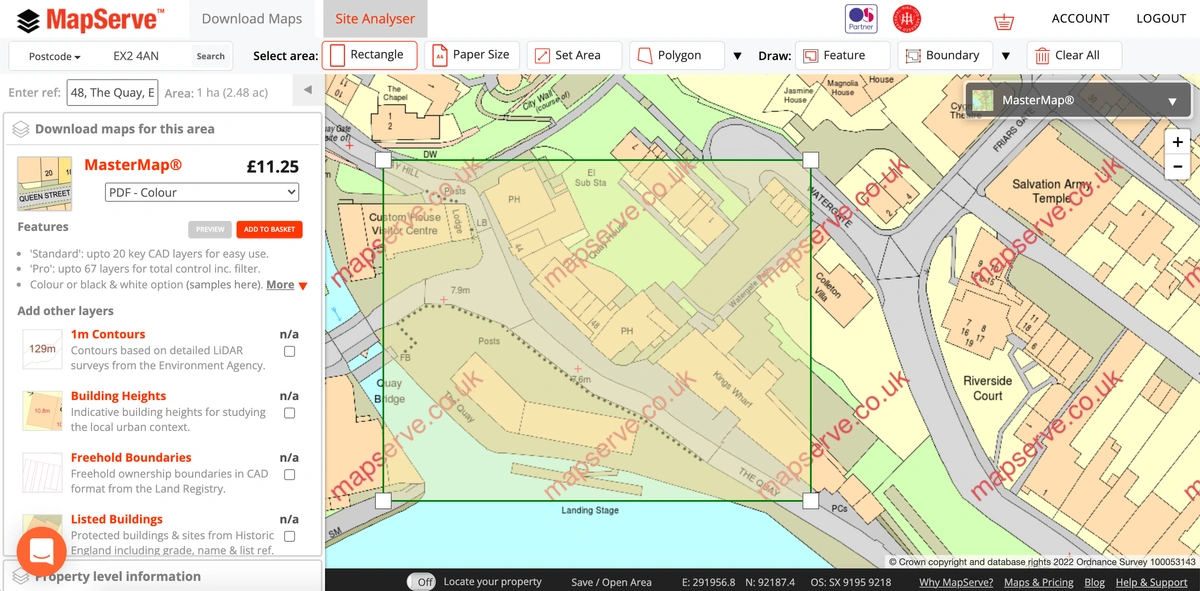Click the MasterMap® product title
Image resolution: width=1200 pixels, height=591 pixels.
point(133,165)
